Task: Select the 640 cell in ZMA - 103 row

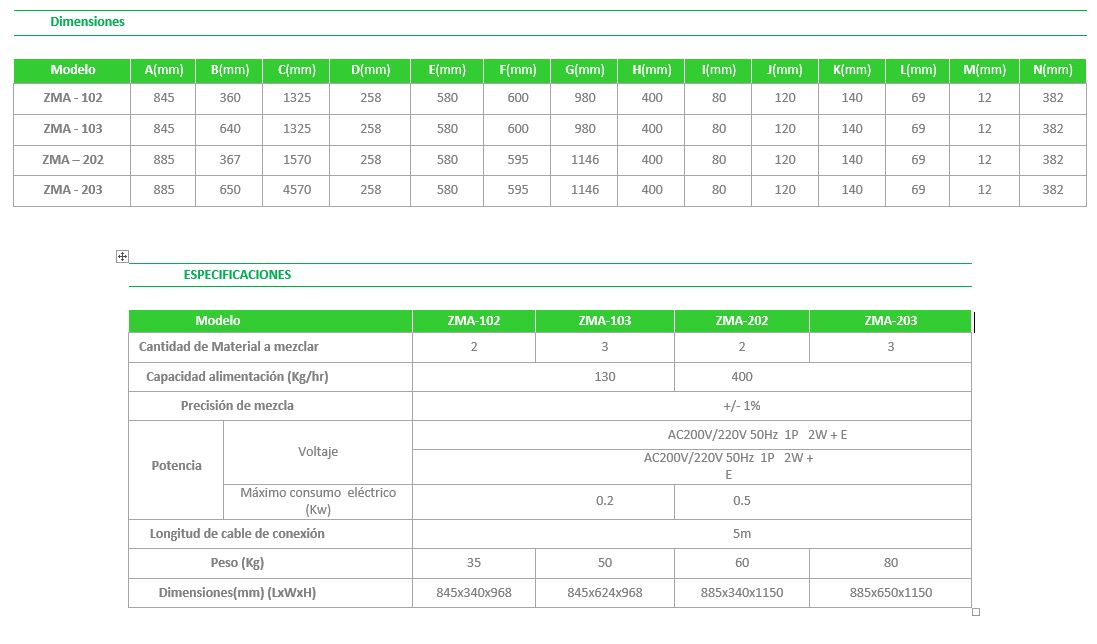Action: [x=229, y=129]
